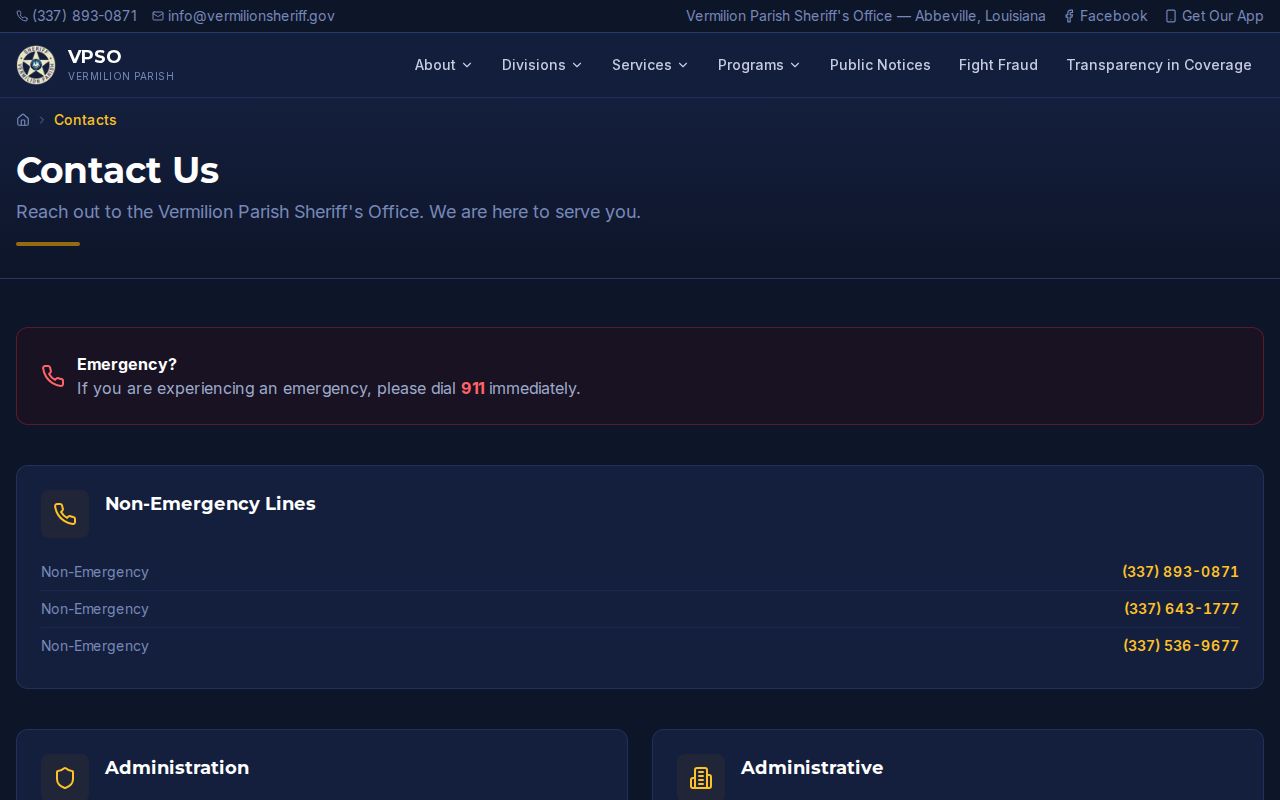1280x800 pixels.
Task: Click the Contacts breadcrumb
Action: (85, 120)
